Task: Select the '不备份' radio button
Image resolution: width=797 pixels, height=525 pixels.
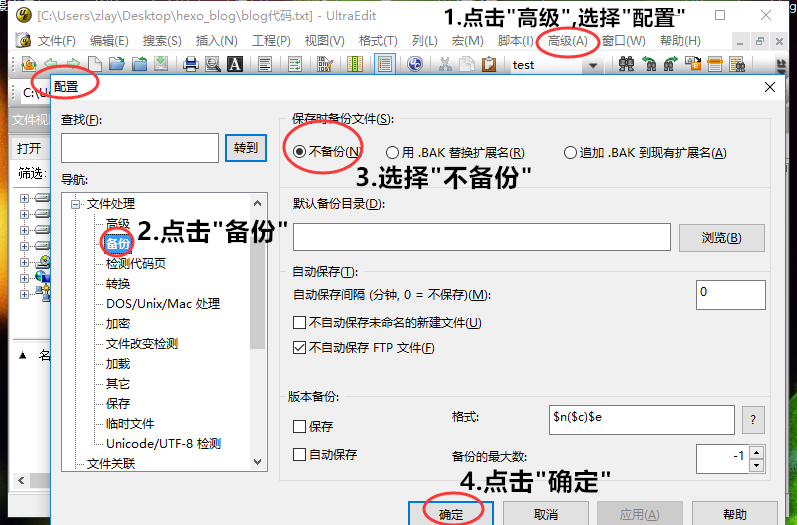Action: (299, 151)
